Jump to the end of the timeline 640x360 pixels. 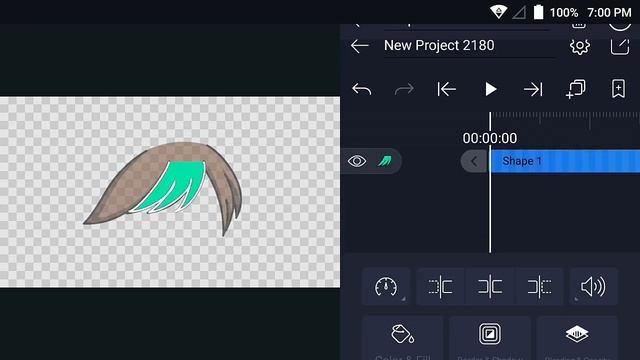pyautogui.click(x=533, y=89)
